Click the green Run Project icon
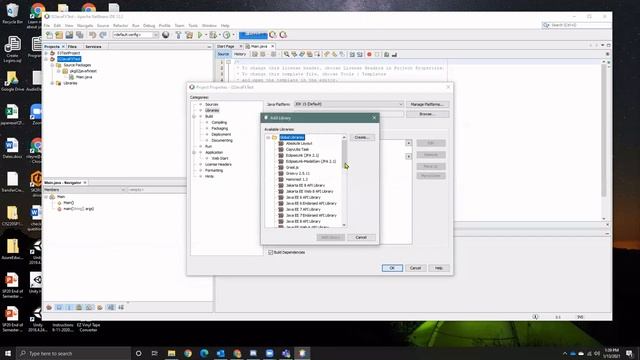Viewport: 640px width, 360px height. [200, 35]
